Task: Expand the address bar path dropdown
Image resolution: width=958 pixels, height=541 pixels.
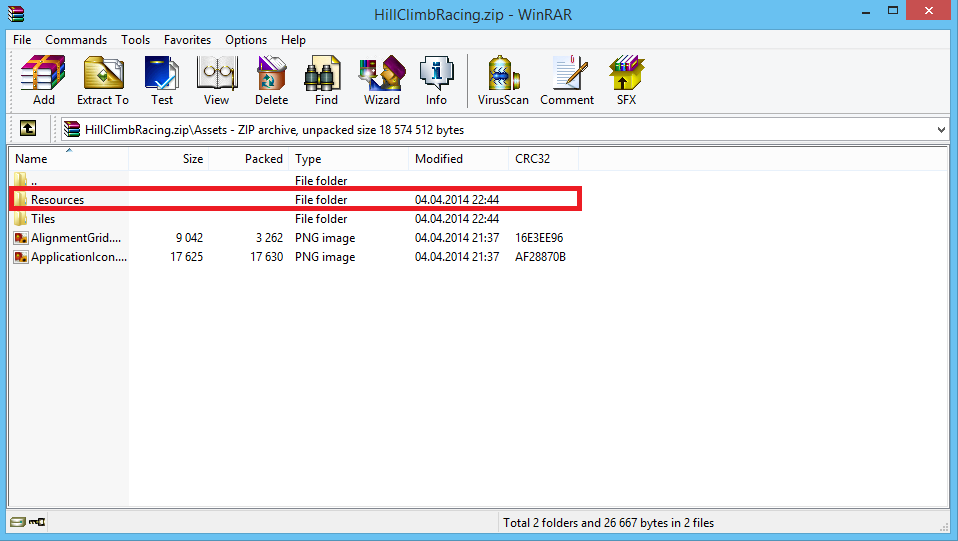Action: (941, 130)
